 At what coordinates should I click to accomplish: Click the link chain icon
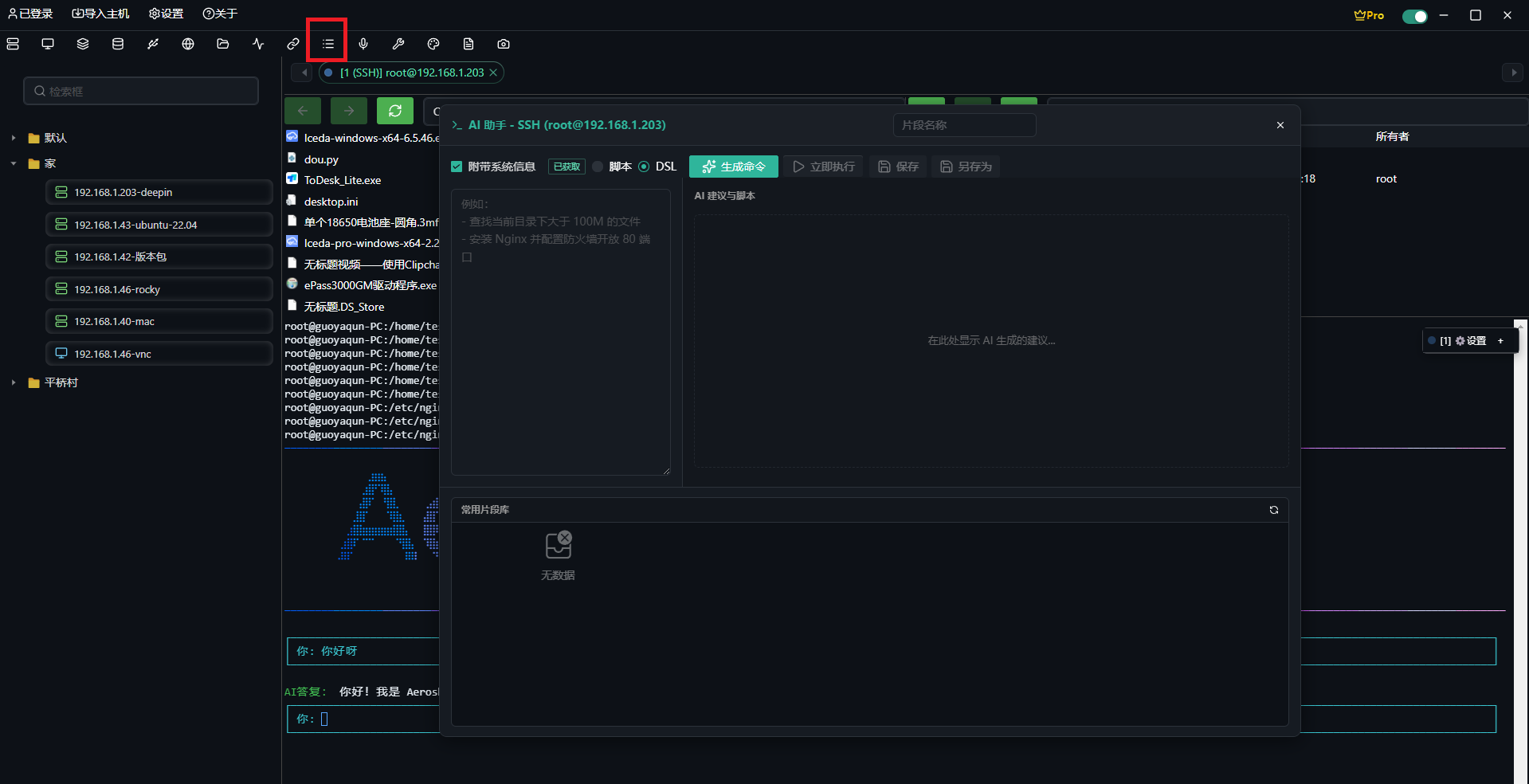293,44
